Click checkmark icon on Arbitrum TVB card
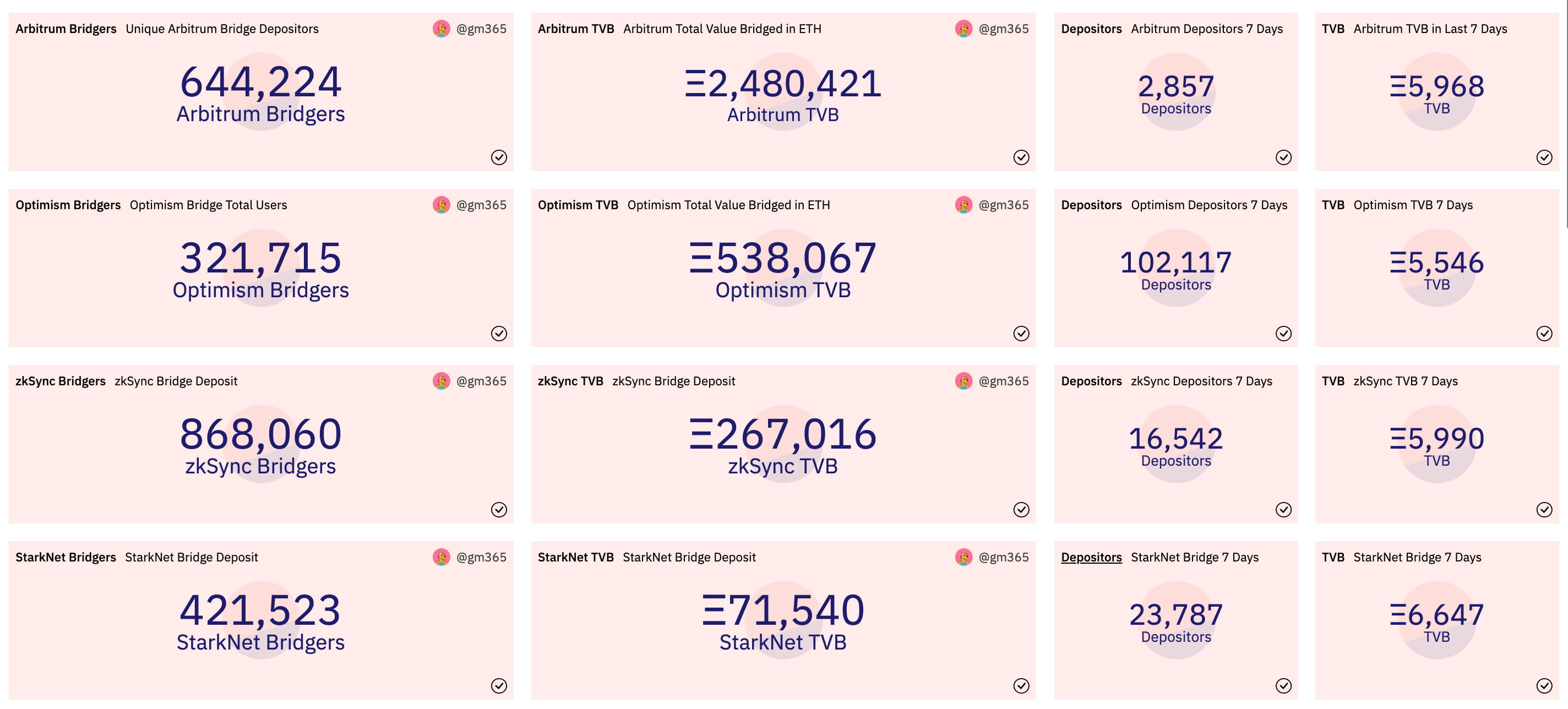 coord(1021,157)
